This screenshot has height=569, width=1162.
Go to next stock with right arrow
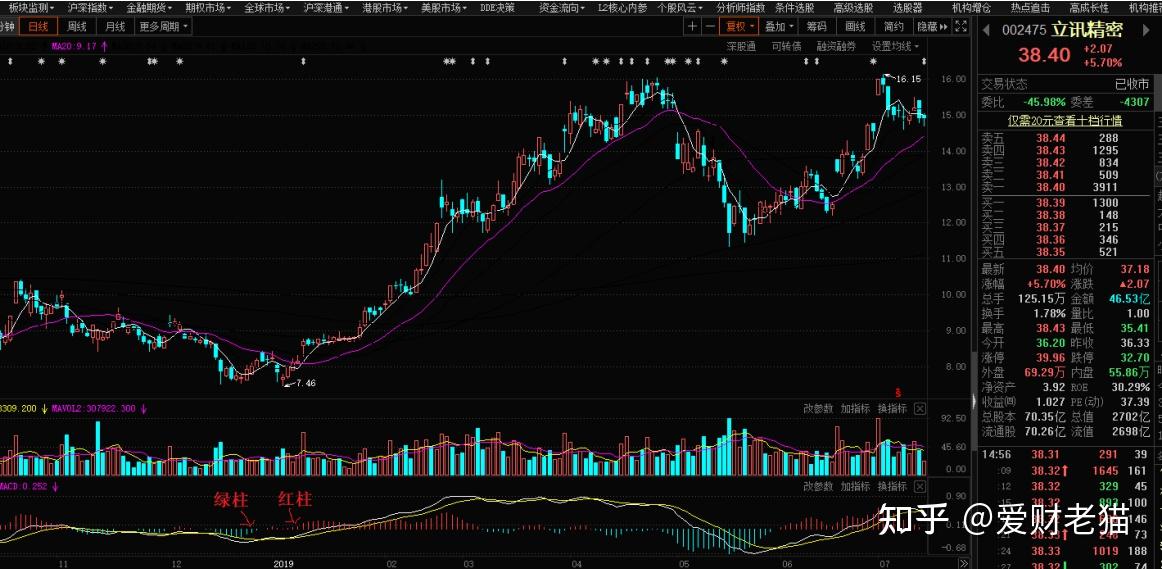tap(1144, 30)
